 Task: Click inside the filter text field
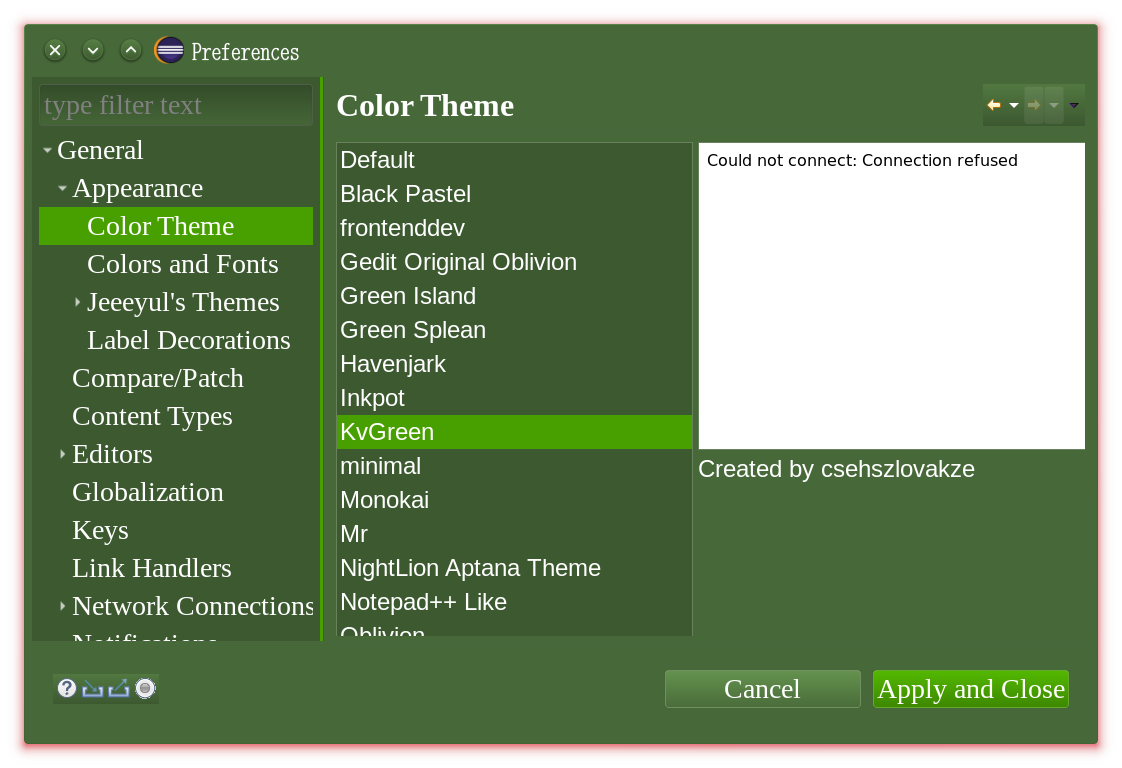point(176,105)
